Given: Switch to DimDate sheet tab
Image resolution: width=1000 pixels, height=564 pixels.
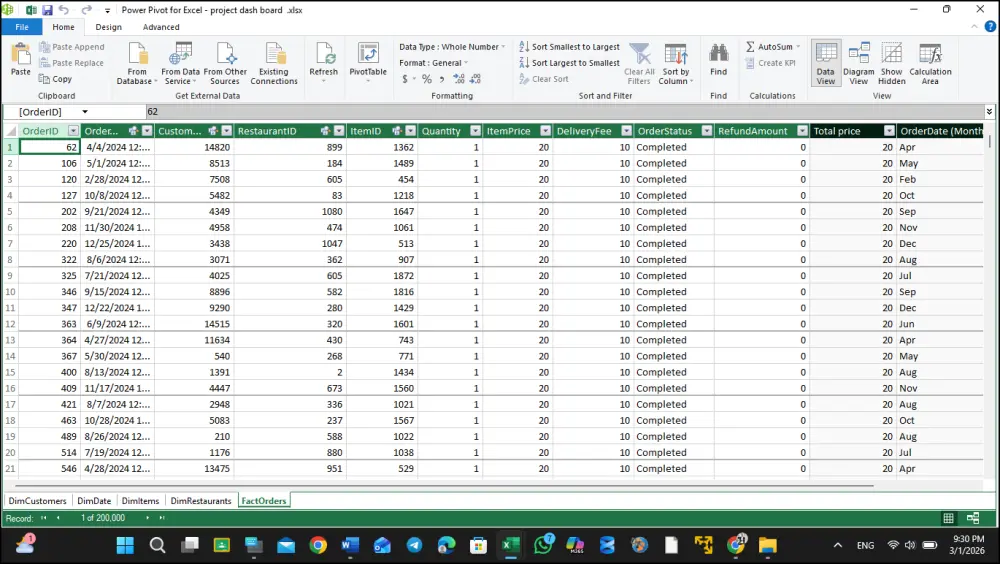Looking at the screenshot, I should click(x=94, y=501).
